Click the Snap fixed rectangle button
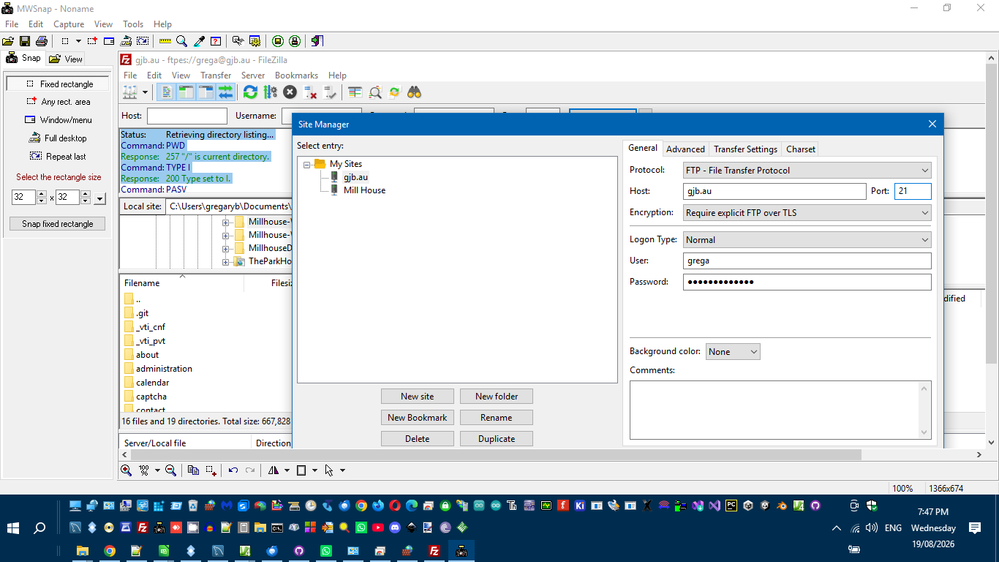This screenshot has width=999, height=562. tap(57, 224)
